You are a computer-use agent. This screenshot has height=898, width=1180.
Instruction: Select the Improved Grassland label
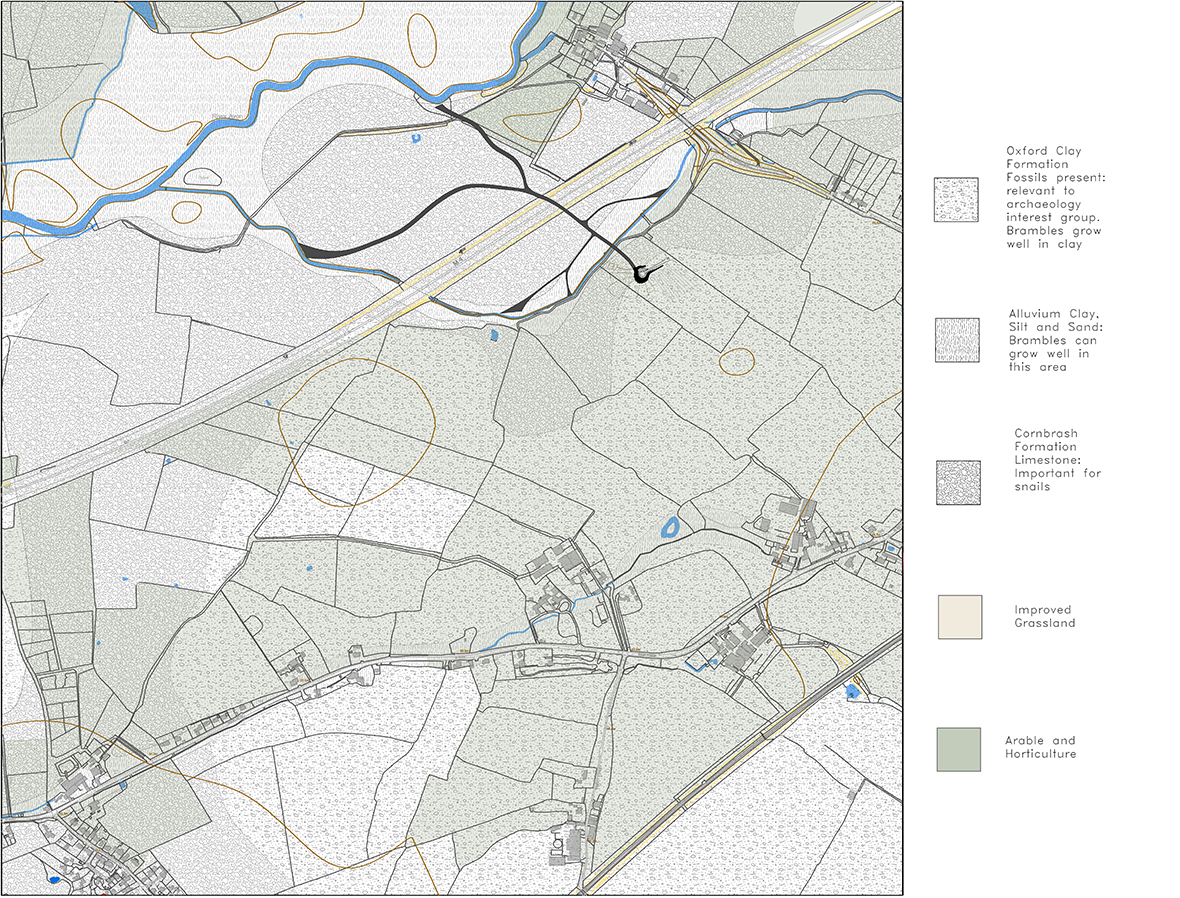[x=1044, y=616]
